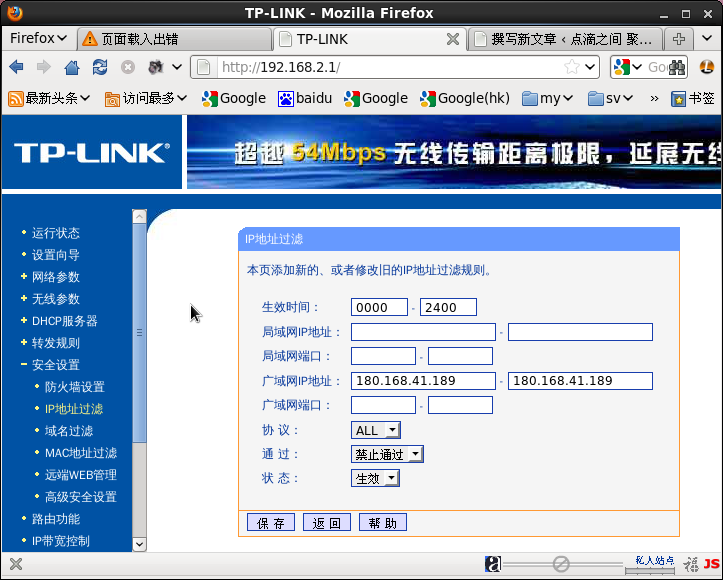Open the URL history dropdown arrow
The height and width of the screenshot is (580, 723).
590,67
